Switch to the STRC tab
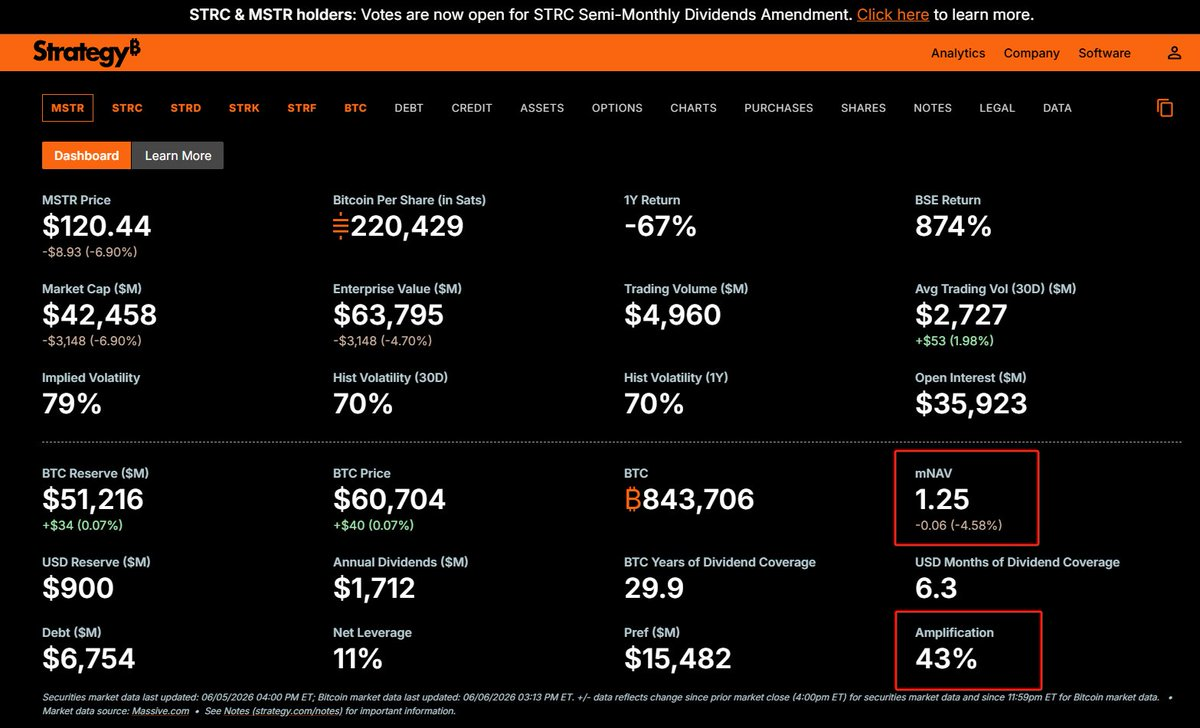The image size is (1200, 728). click(x=127, y=108)
